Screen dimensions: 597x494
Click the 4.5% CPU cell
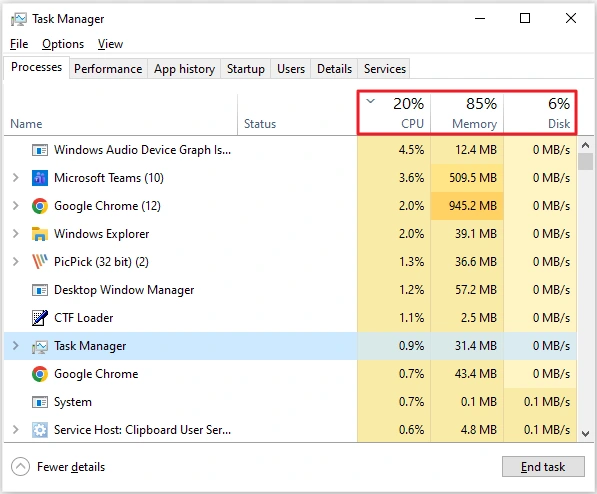394,150
